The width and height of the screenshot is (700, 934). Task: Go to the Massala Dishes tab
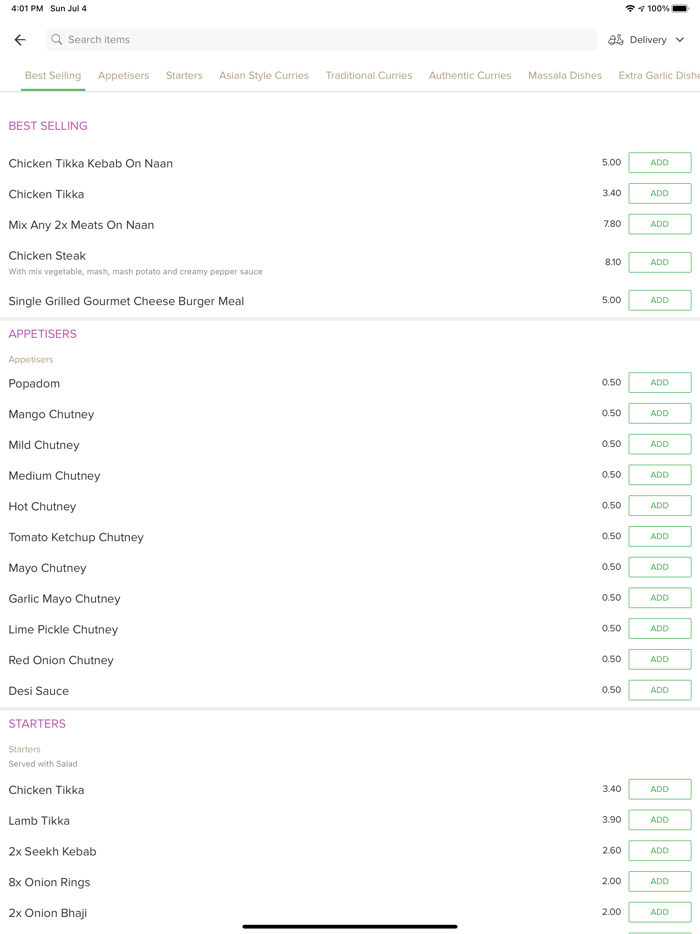coord(565,75)
